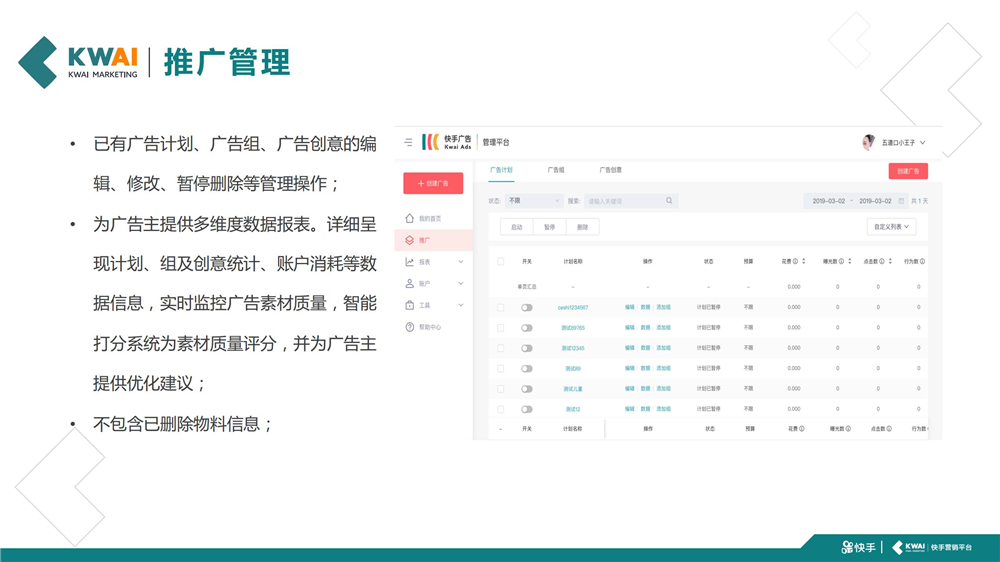Tick the select-all checkbox in table header
1000x562 pixels.
[501, 262]
